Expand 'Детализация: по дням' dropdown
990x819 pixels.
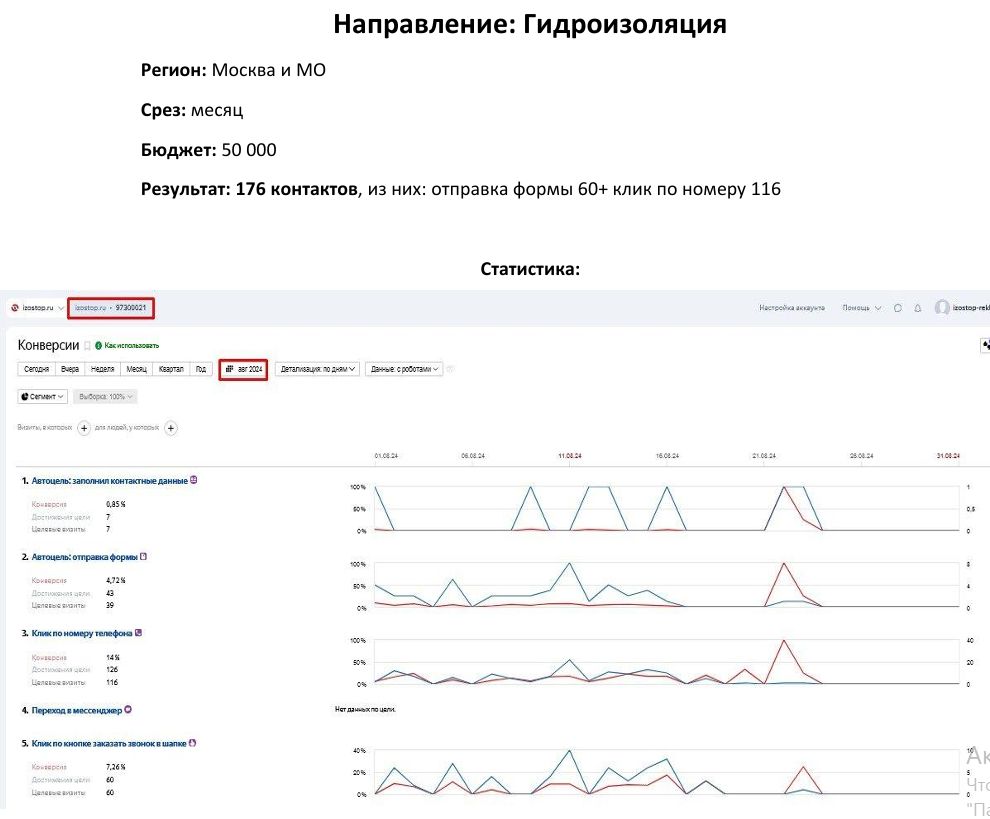pos(317,369)
